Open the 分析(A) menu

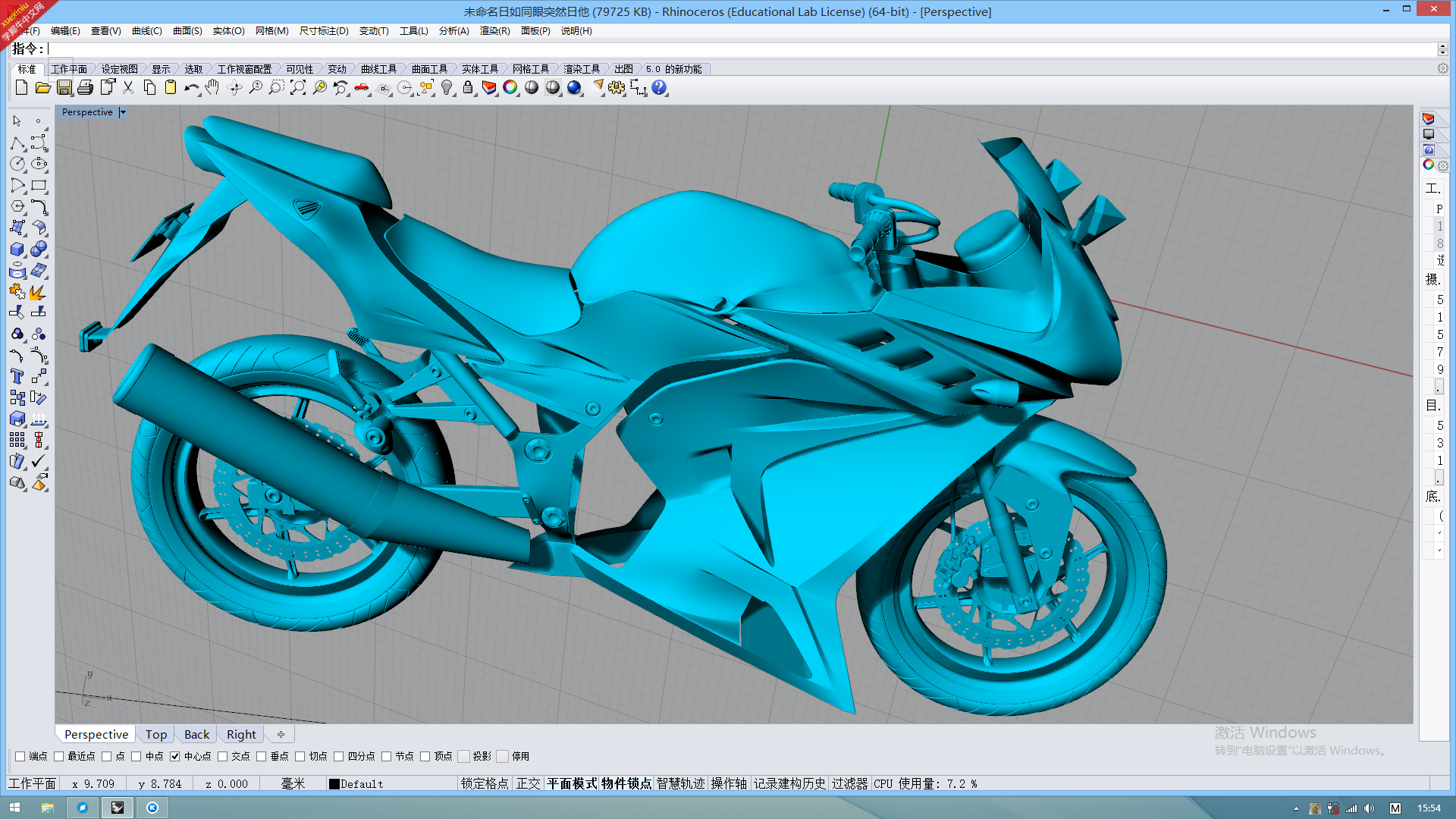point(453,31)
